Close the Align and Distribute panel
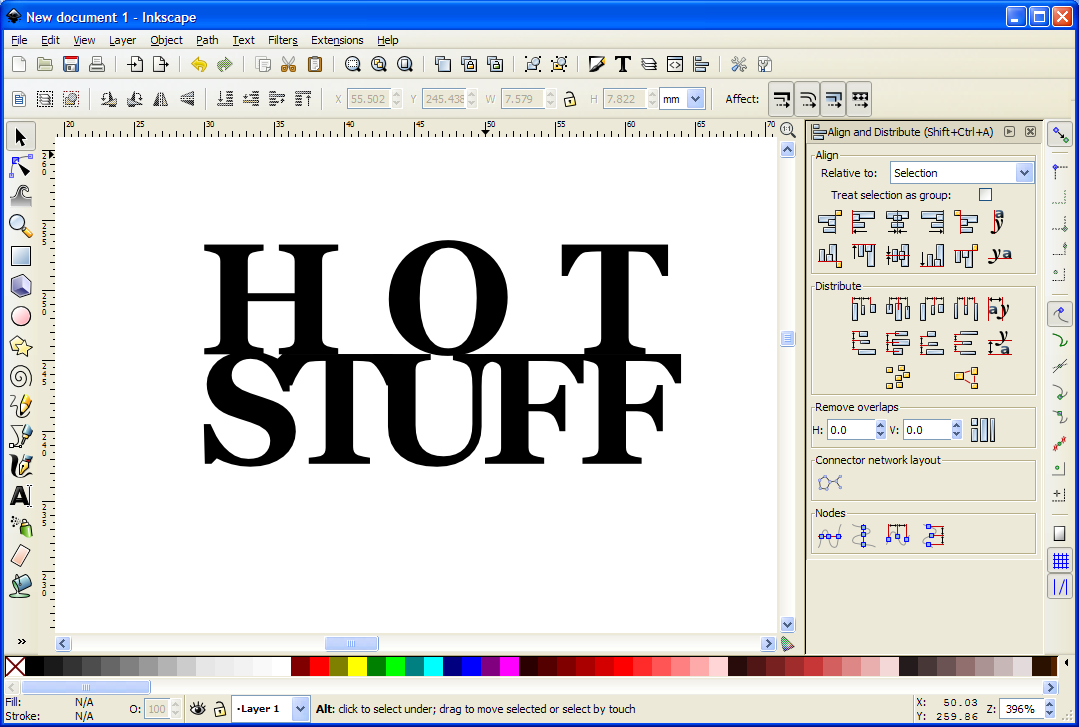The image size is (1079, 727). pos(1030,131)
